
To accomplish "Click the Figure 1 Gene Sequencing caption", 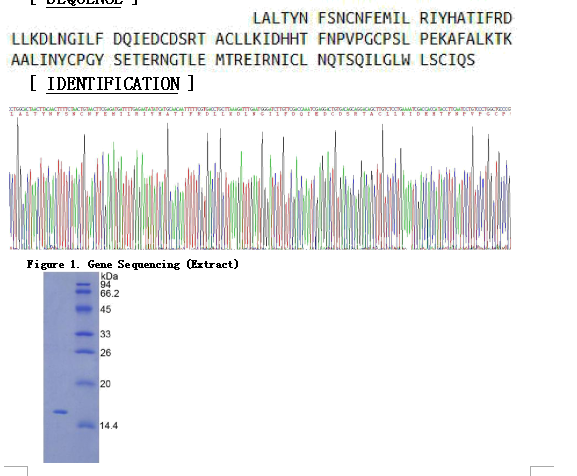I will (x=133, y=264).
